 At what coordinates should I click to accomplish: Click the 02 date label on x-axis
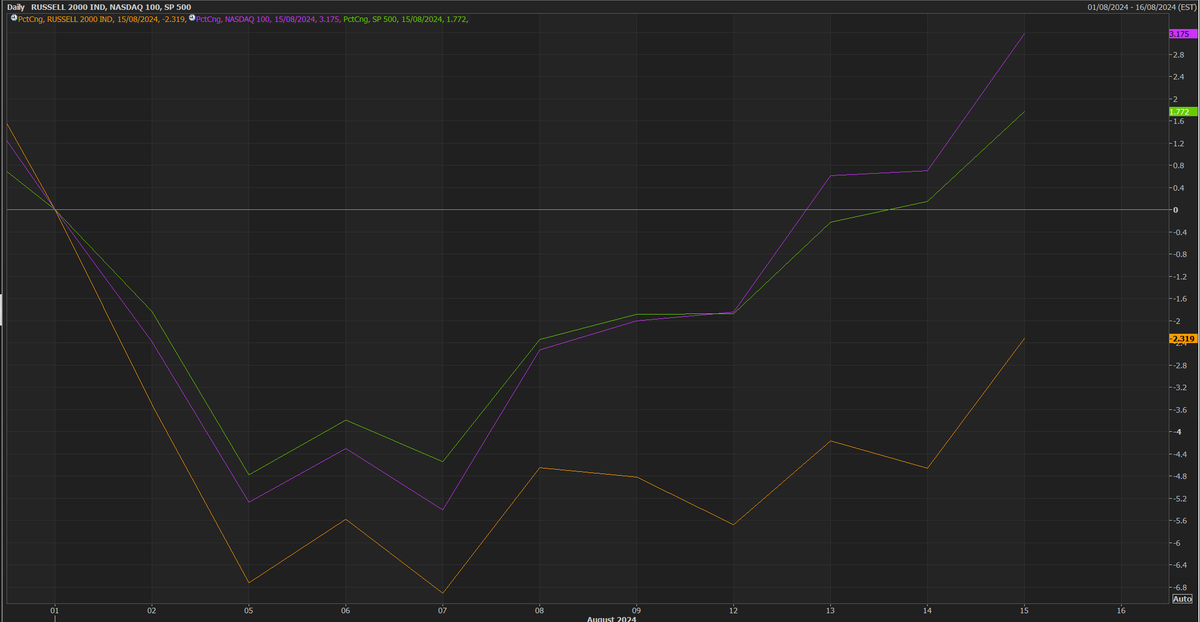click(x=152, y=609)
